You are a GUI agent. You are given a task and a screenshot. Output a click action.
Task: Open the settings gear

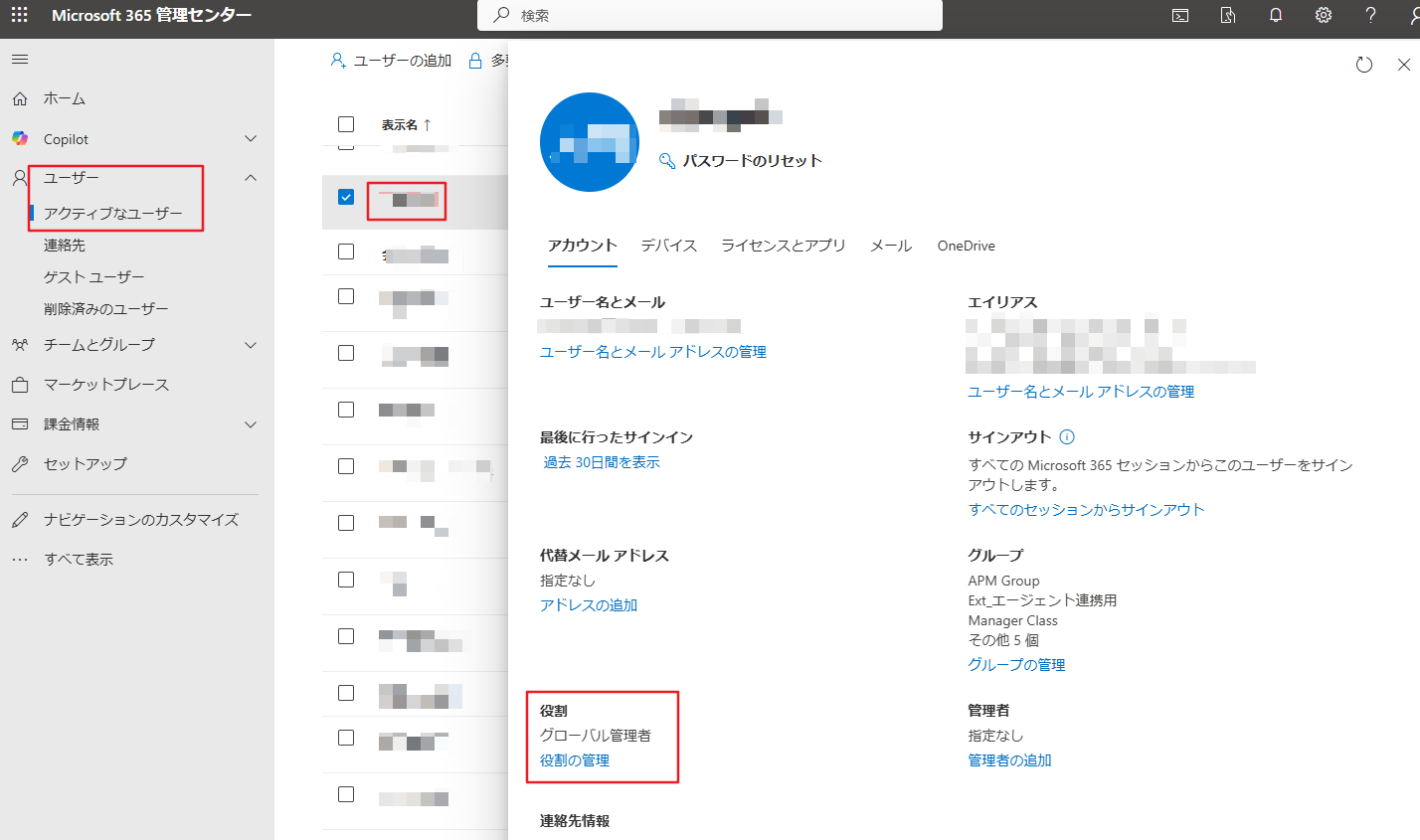click(1324, 15)
